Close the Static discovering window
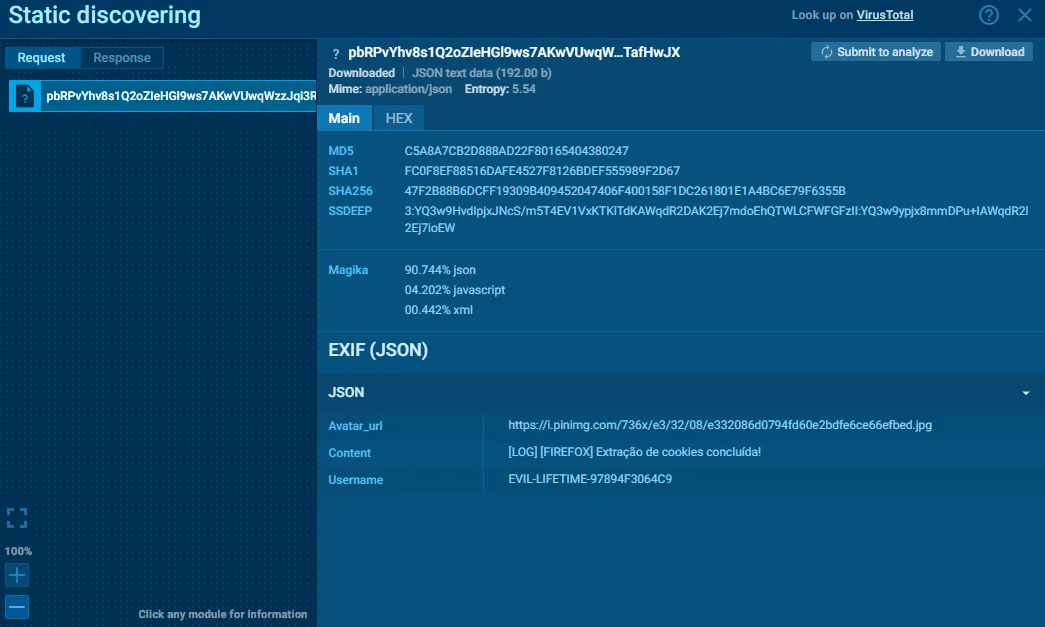 tap(1024, 15)
